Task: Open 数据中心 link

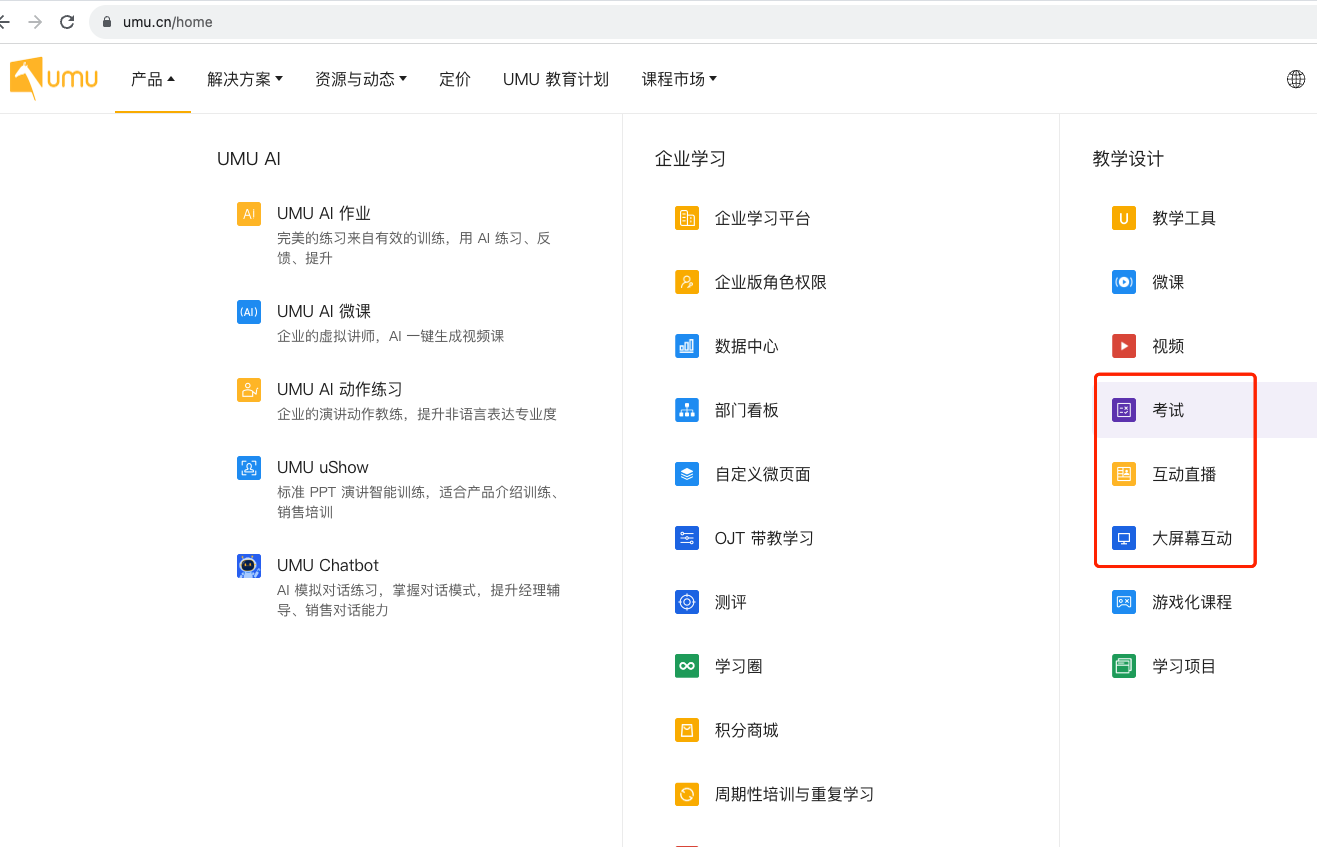Action: click(x=747, y=346)
